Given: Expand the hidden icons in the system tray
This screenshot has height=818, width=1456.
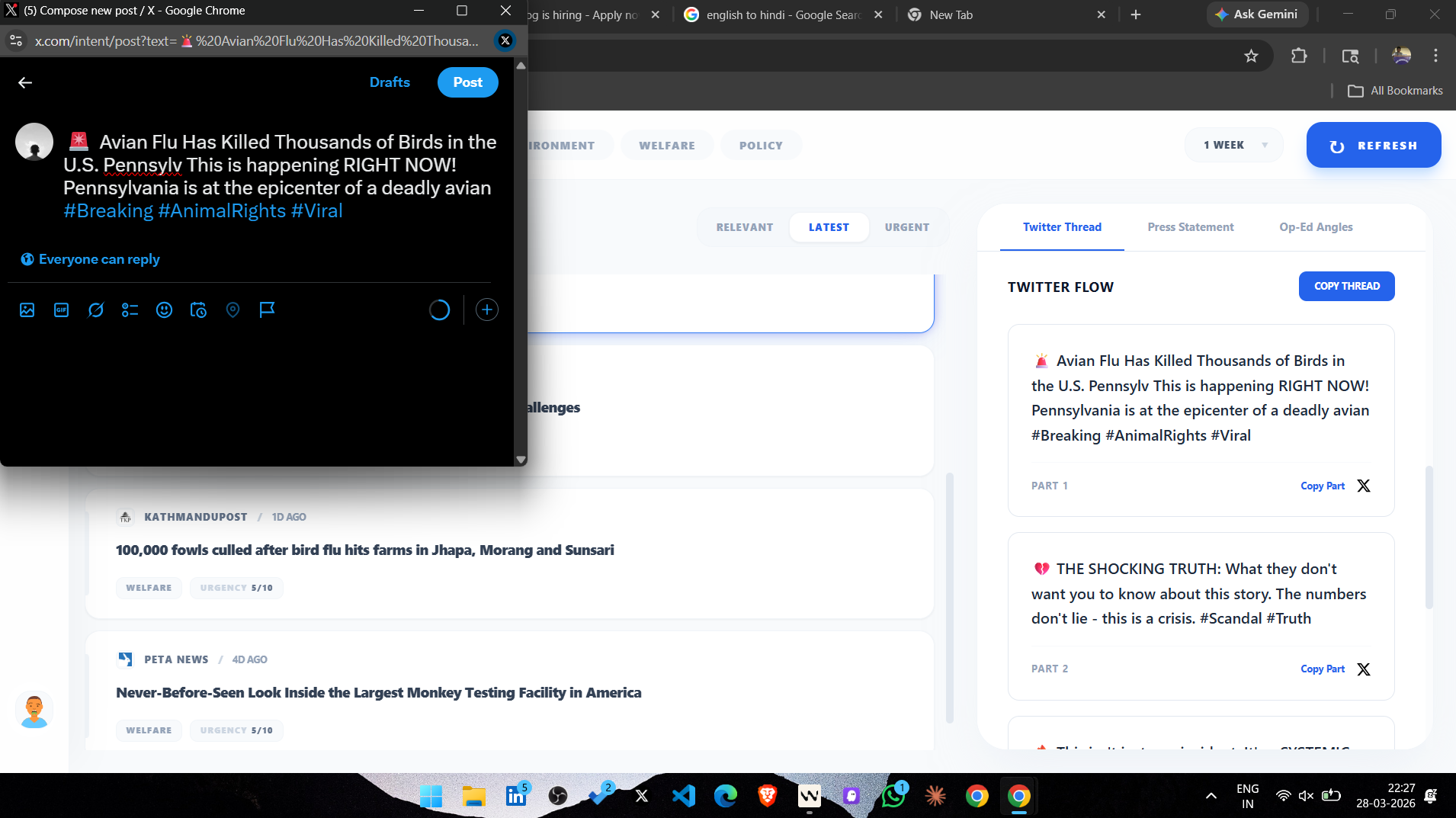Looking at the screenshot, I should click(x=1211, y=795).
